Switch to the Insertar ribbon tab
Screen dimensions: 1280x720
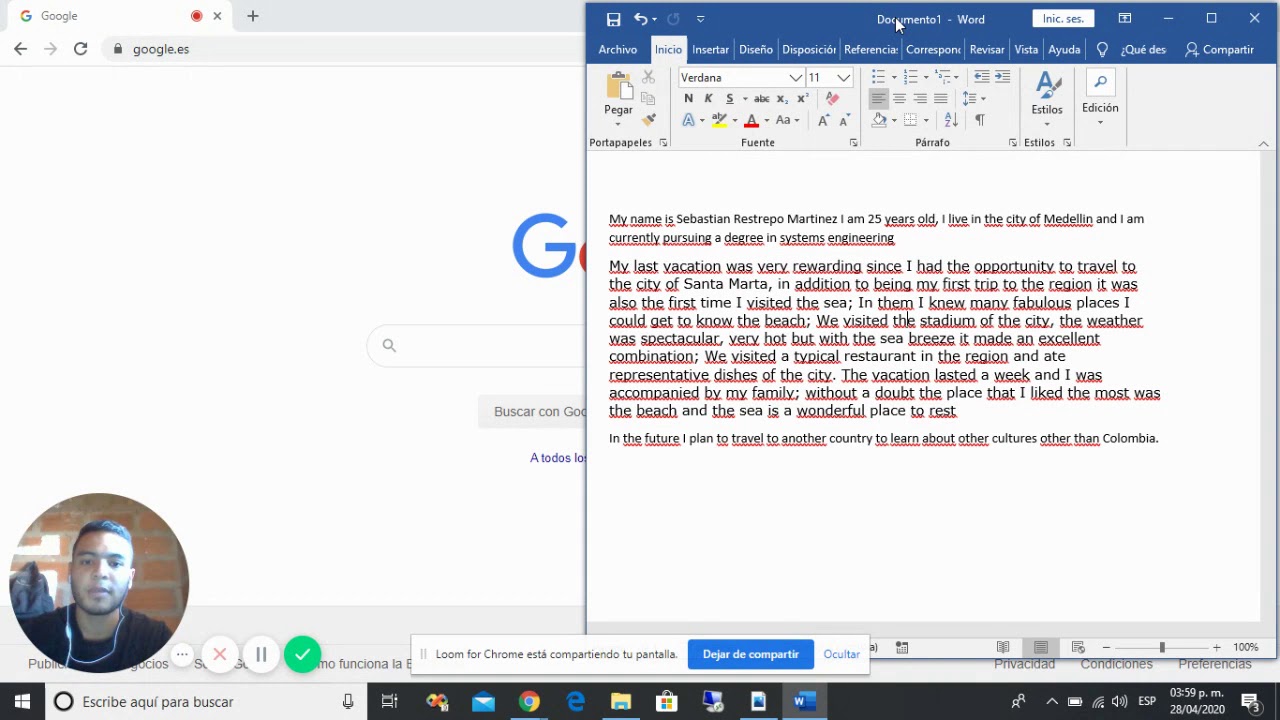[x=710, y=49]
